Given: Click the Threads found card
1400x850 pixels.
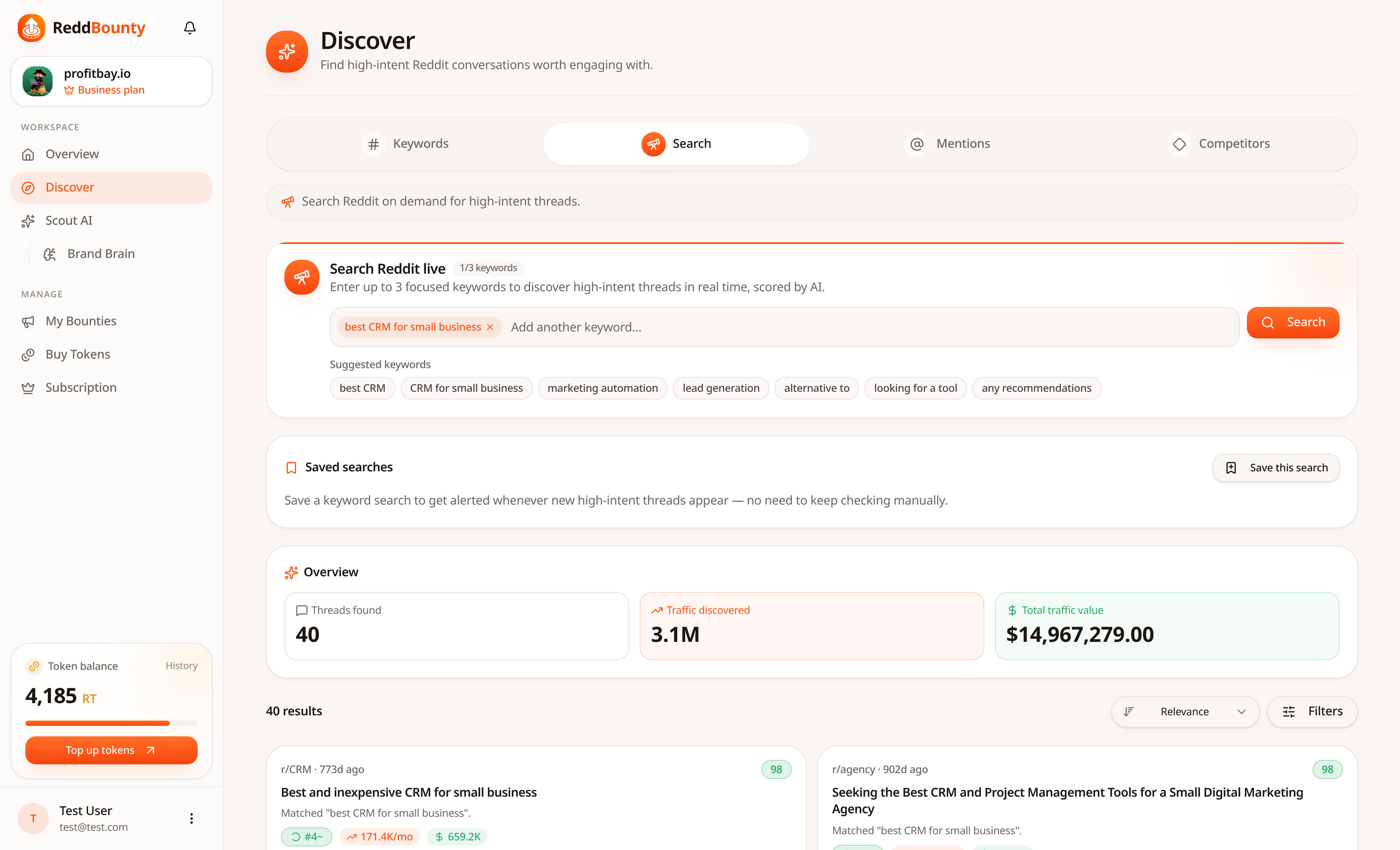Looking at the screenshot, I should pyautogui.click(x=456, y=626).
